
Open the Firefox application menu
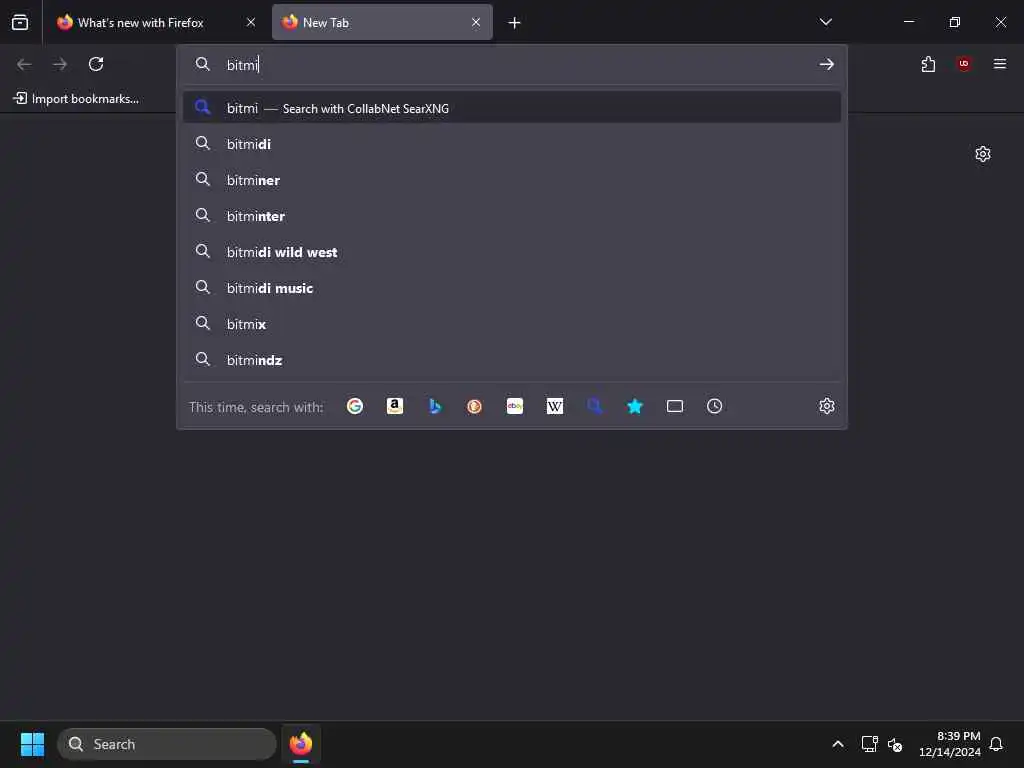(x=1000, y=64)
